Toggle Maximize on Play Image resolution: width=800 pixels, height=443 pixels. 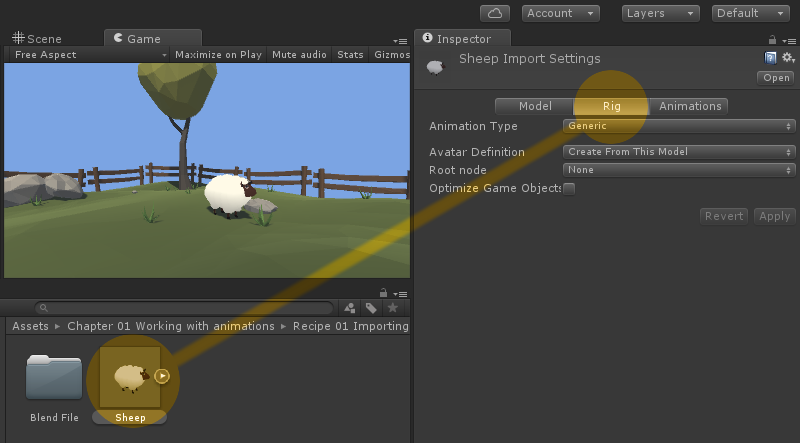218,55
